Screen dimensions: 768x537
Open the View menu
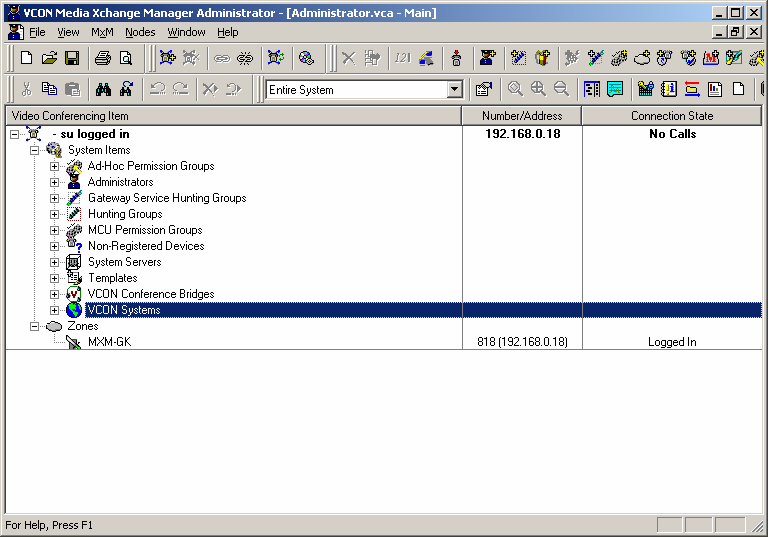(68, 32)
